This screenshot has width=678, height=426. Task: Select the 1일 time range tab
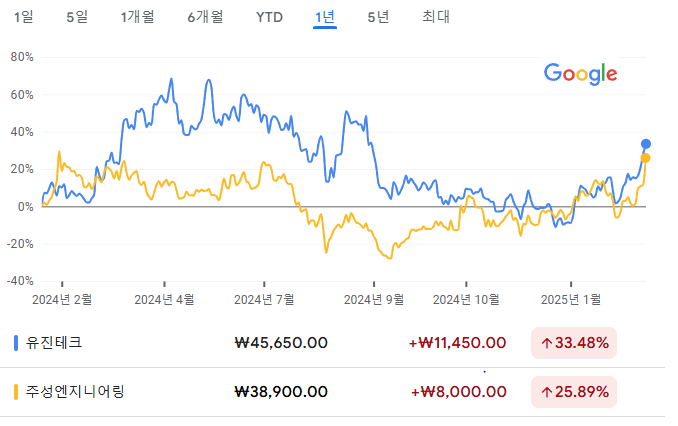click(22, 17)
